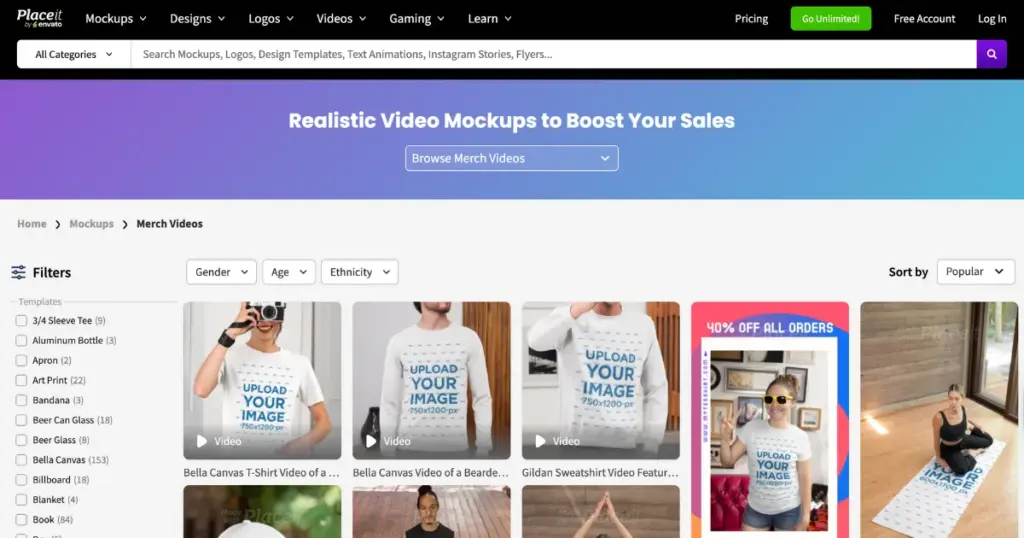Image resolution: width=1024 pixels, height=538 pixels.
Task: Tick the Bandana checkbox
Action: (22, 400)
